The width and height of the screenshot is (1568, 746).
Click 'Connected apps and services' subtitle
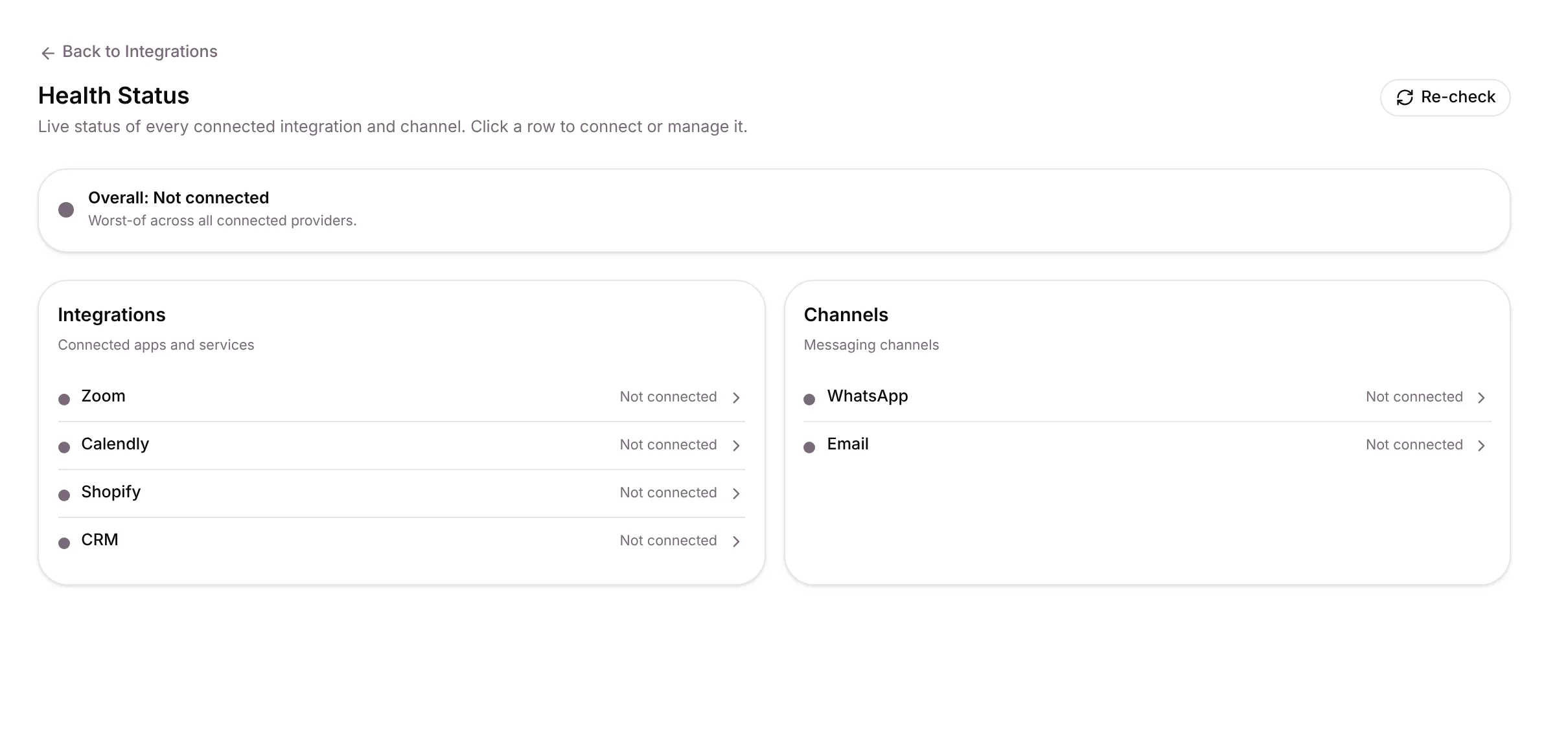tap(156, 345)
